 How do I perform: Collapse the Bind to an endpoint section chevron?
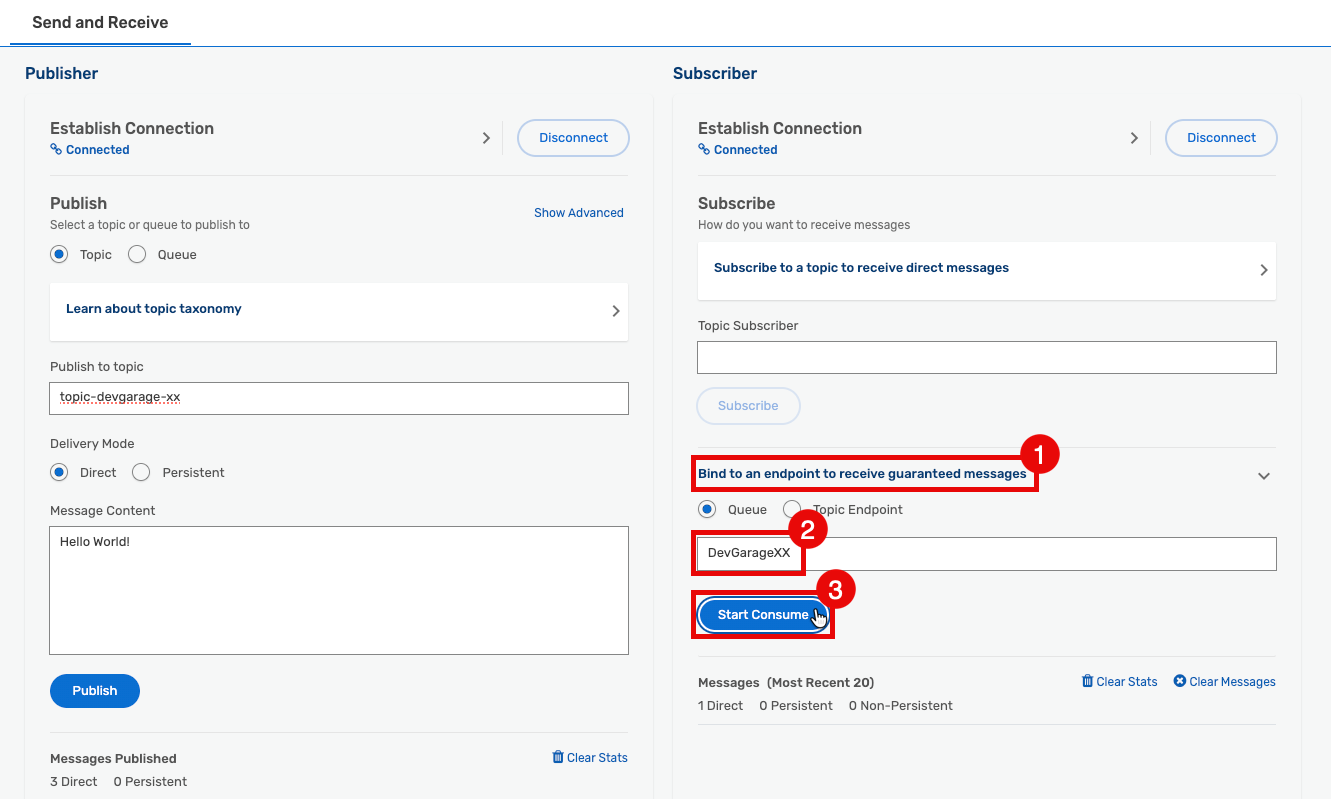(1264, 476)
